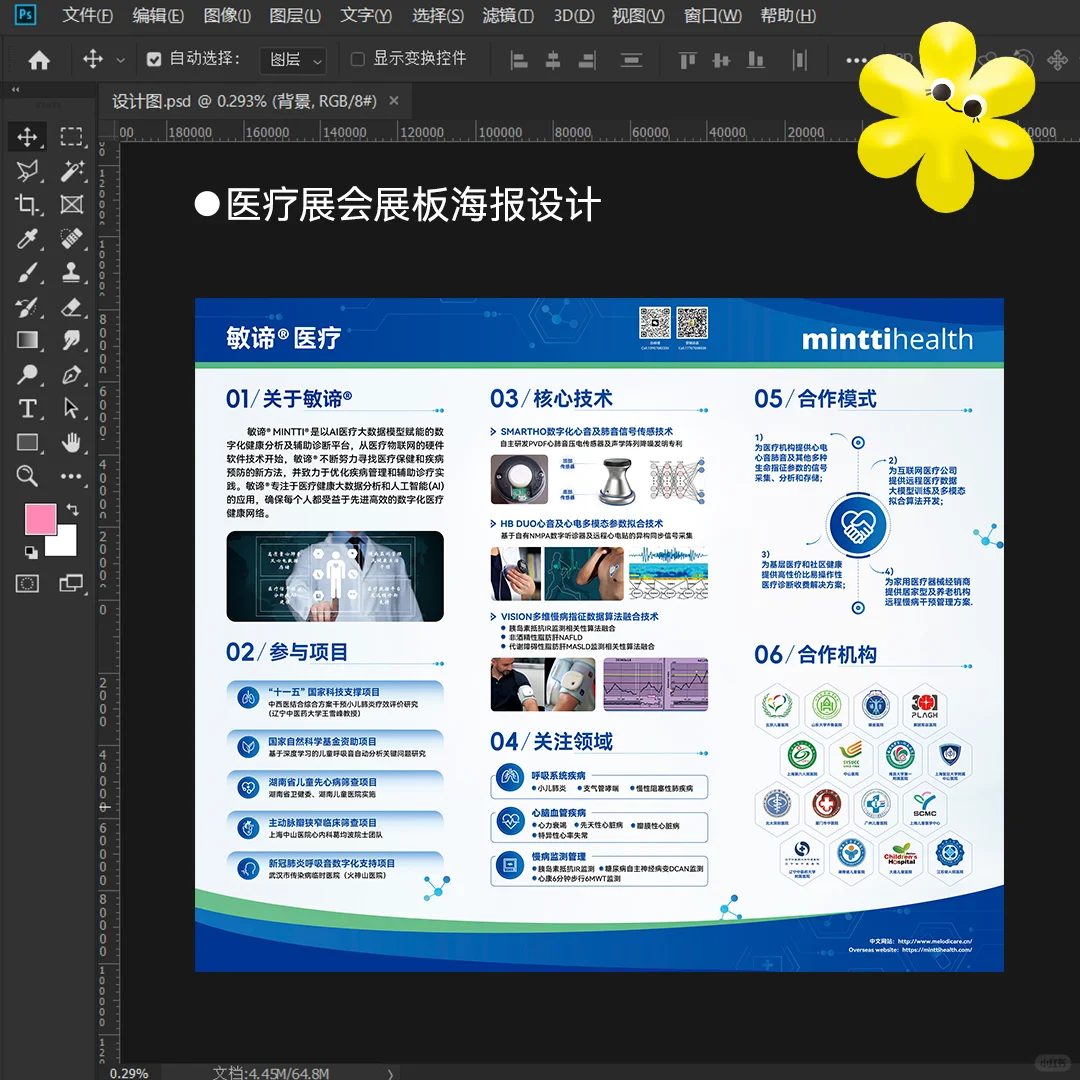Select the History Brush tool
This screenshot has height=1080, width=1080.
(x=27, y=307)
